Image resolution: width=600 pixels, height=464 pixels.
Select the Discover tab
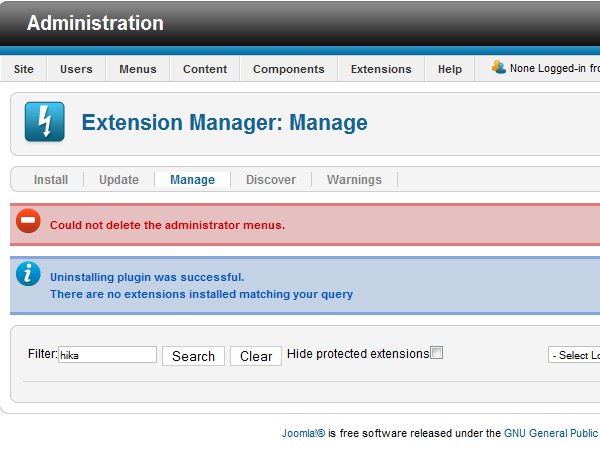pyautogui.click(x=271, y=180)
